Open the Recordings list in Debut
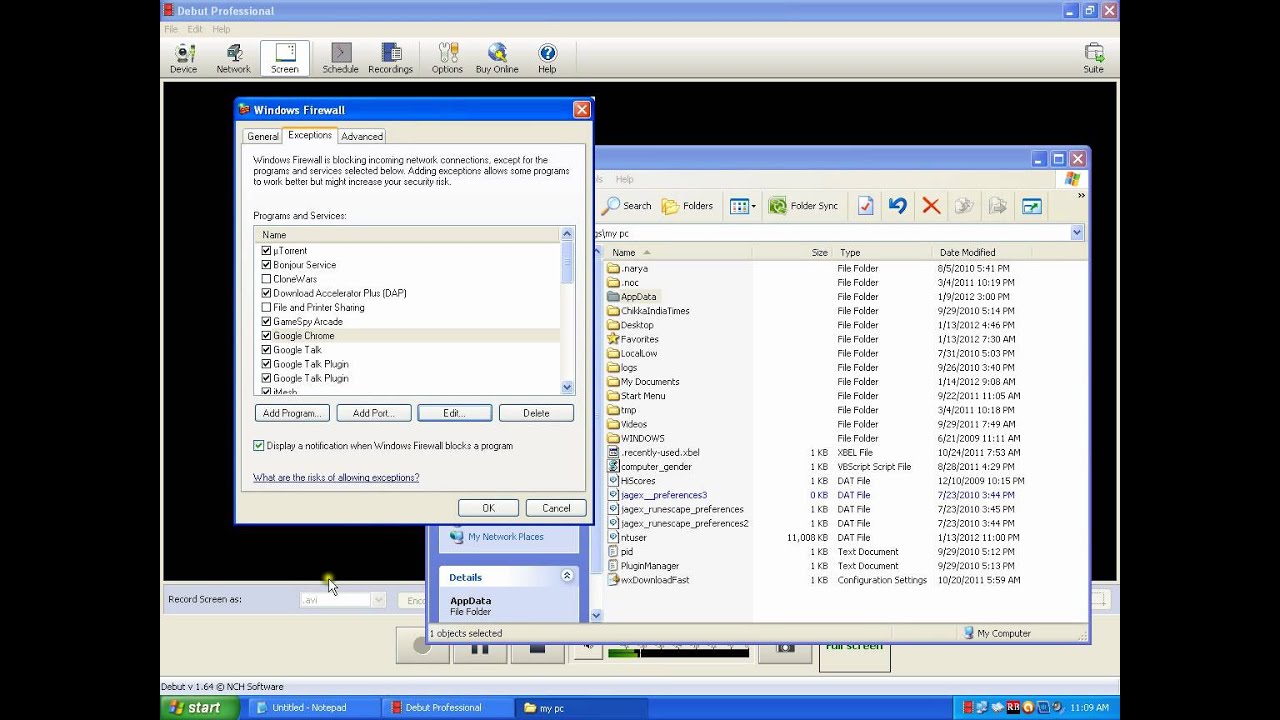Viewport: 1280px width, 720px height. [x=390, y=58]
